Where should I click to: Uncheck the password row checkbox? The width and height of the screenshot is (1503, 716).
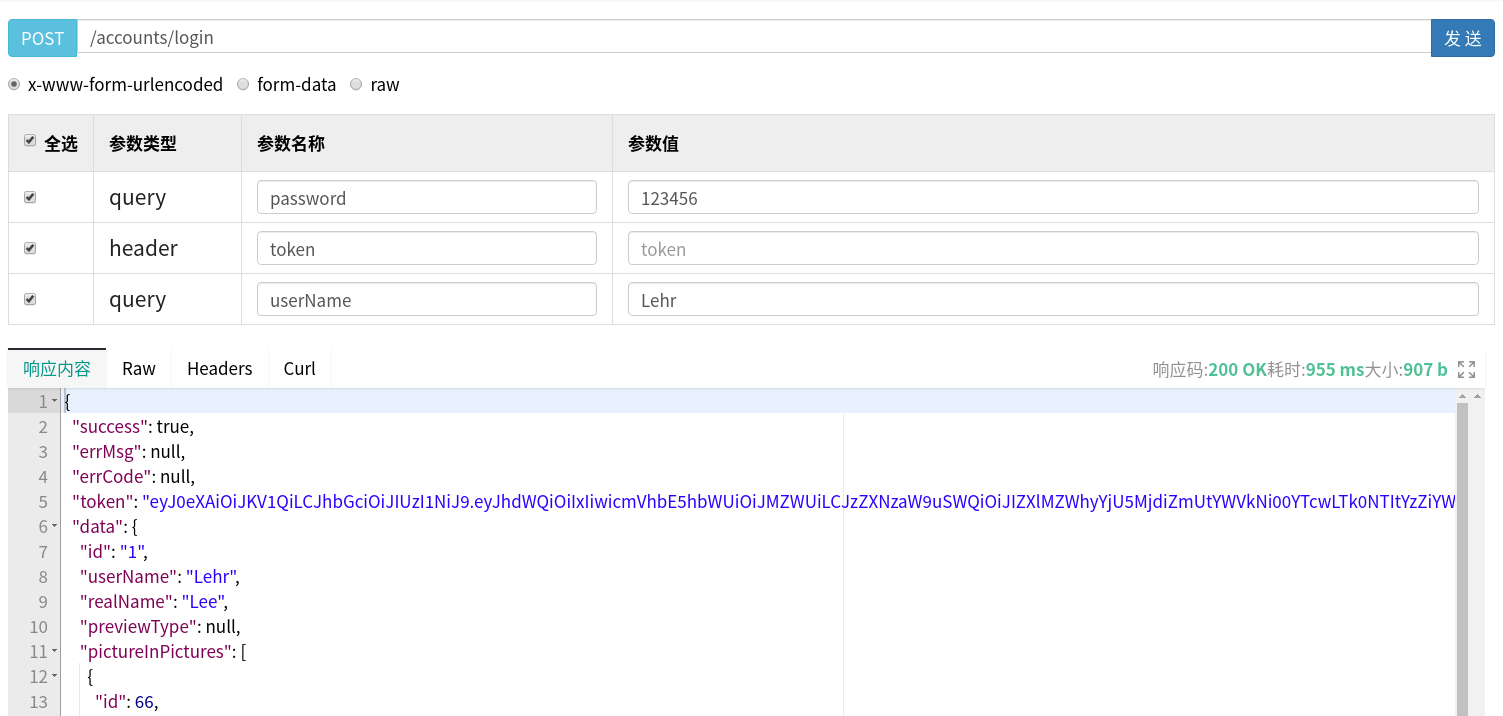(30, 197)
